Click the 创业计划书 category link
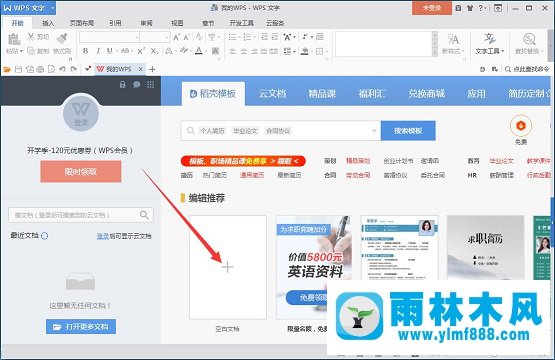 (x=399, y=161)
